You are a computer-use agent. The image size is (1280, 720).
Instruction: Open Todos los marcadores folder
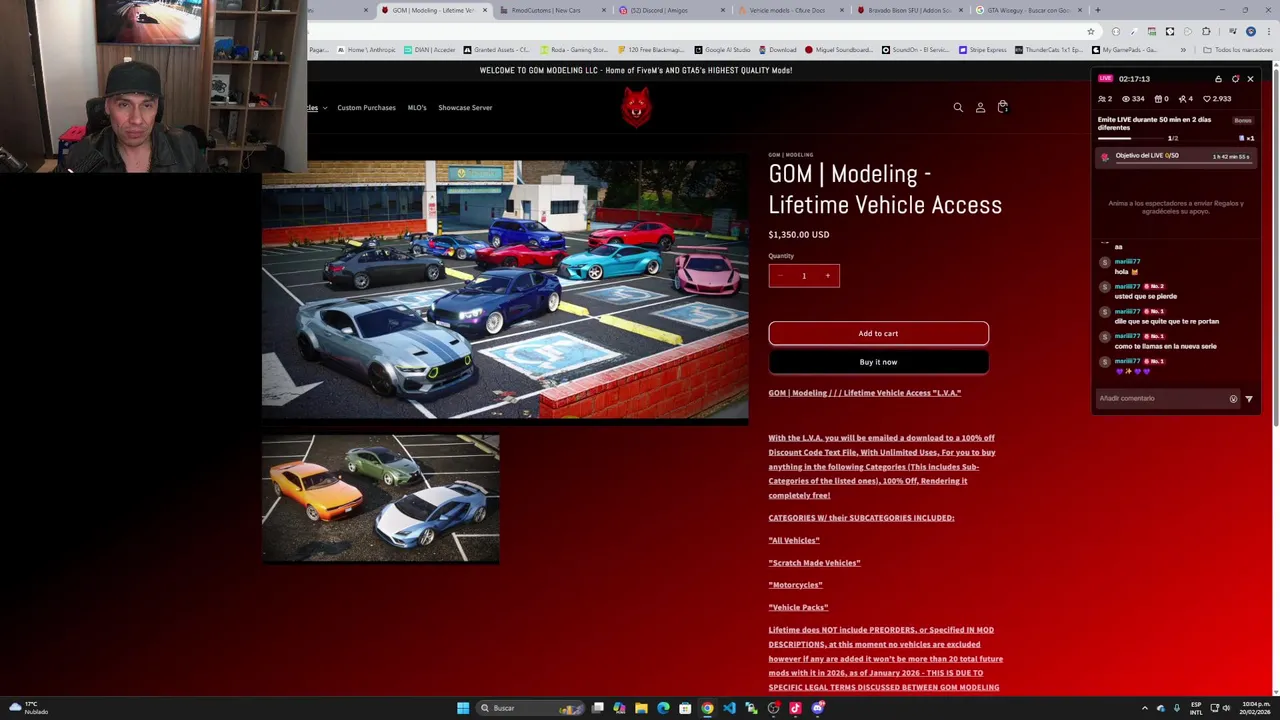[1238, 50]
